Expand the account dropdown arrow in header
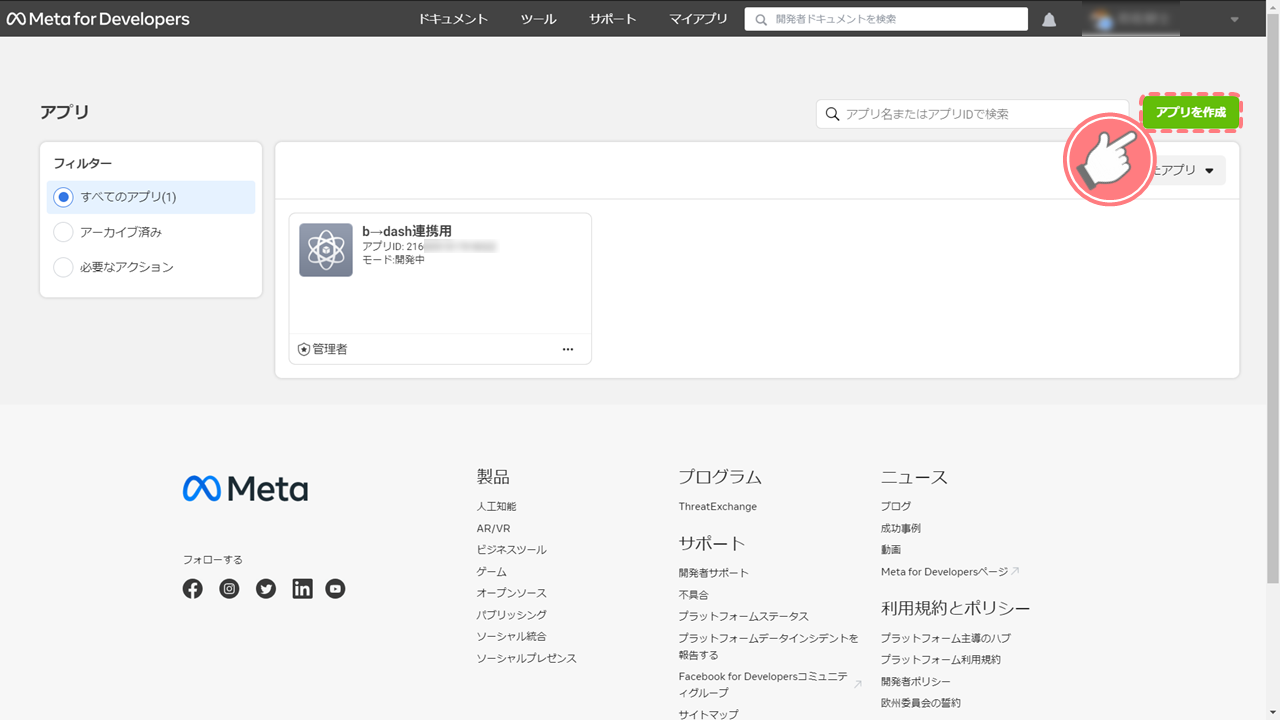The width and height of the screenshot is (1280, 720). pos(1234,20)
